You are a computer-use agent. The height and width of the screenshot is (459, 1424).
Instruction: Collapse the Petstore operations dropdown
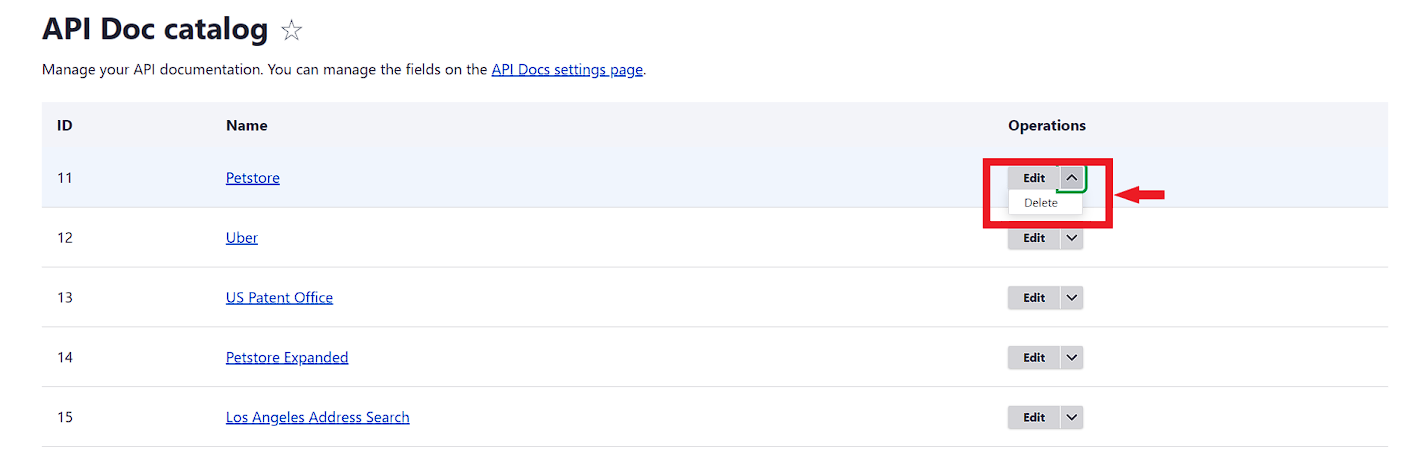(1071, 178)
